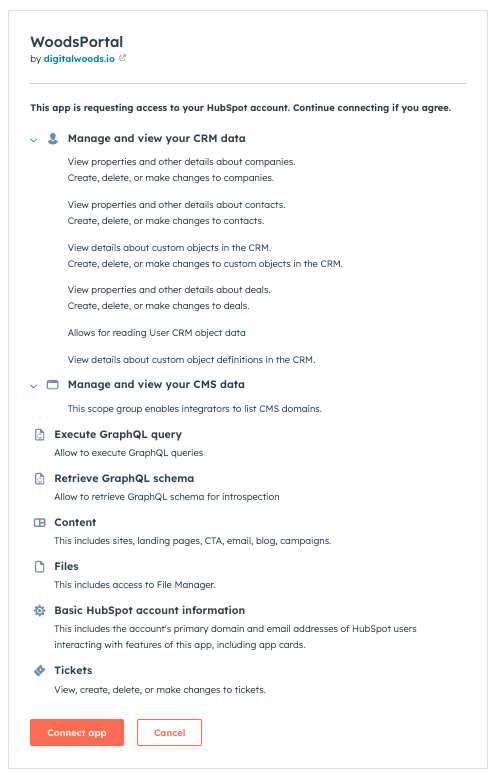The image size is (496, 775).
Task: Click the WoodsPortal app title
Action: [x=77, y=42]
